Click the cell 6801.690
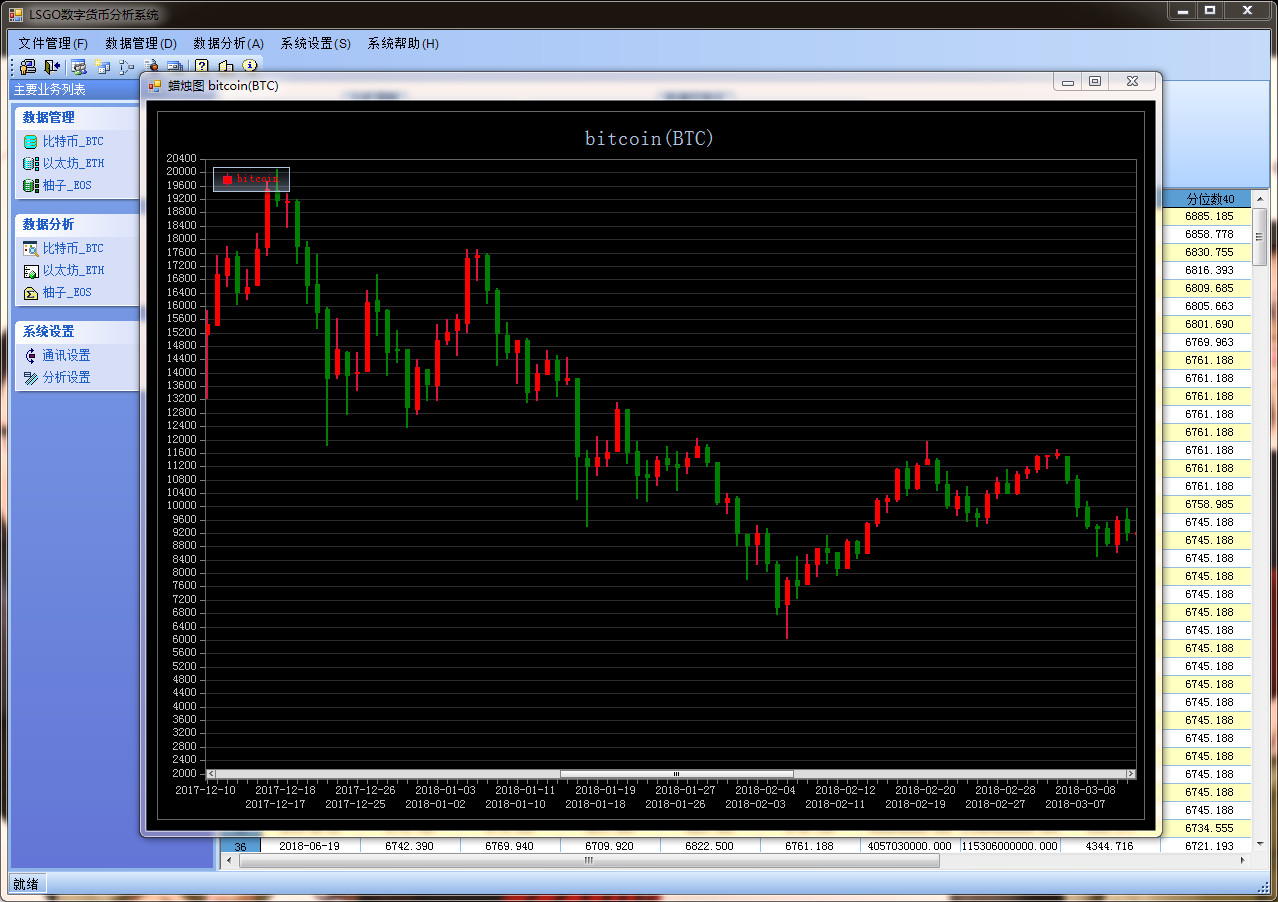This screenshot has width=1278, height=902. (1206, 324)
